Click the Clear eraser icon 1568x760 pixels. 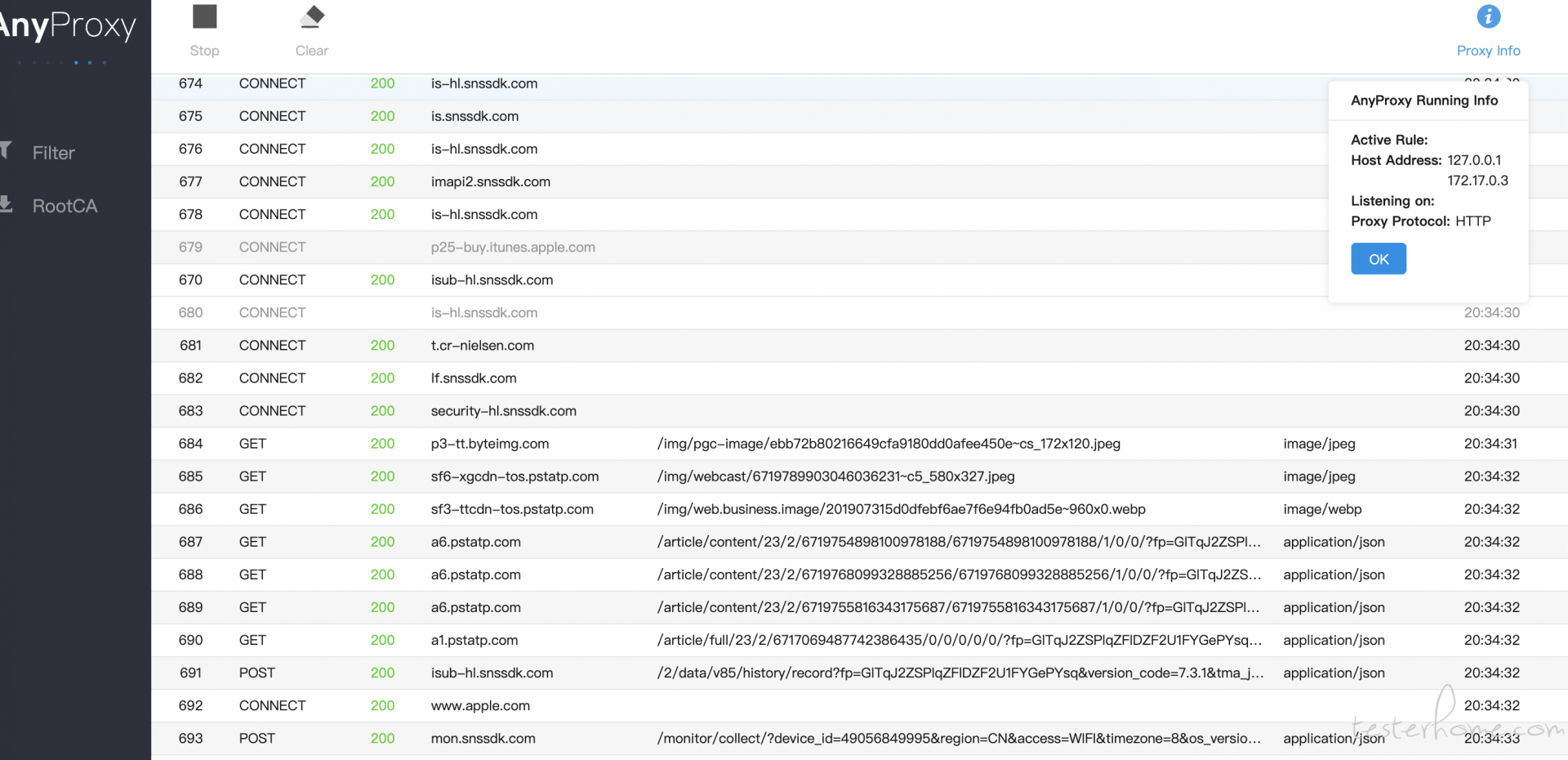pos(312,16)
